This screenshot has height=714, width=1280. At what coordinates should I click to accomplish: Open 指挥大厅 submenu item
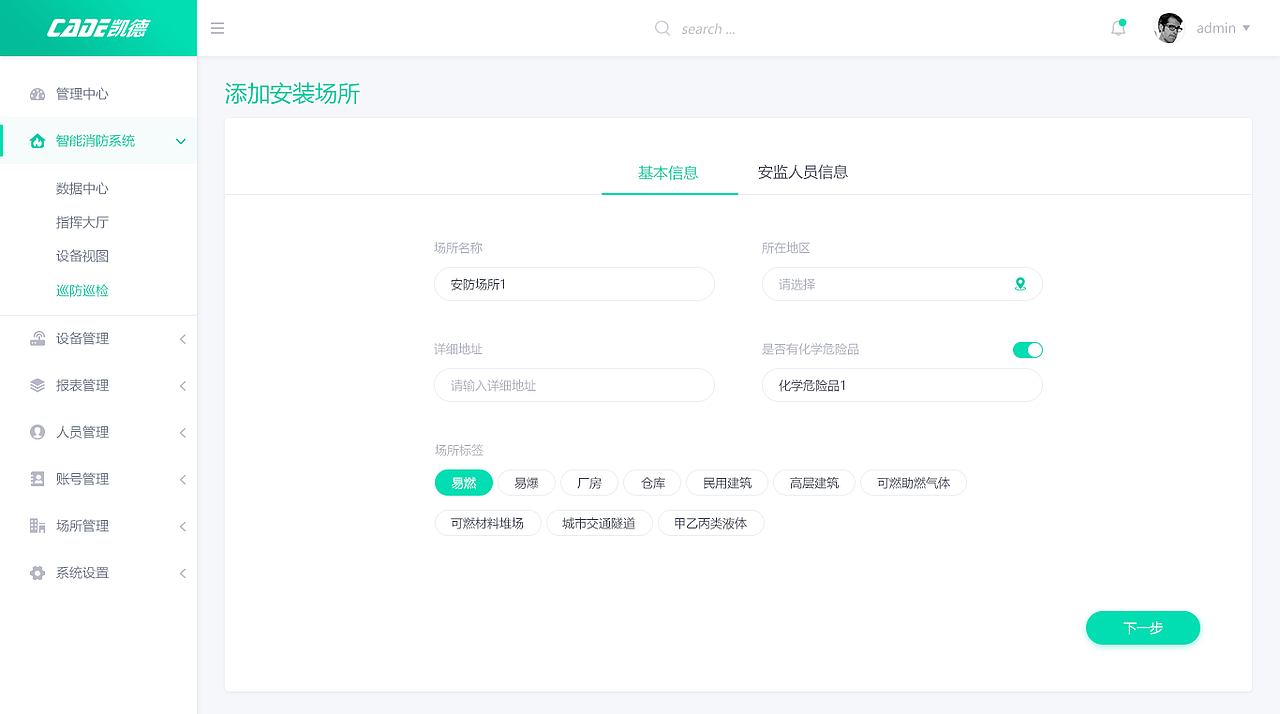click(82, 223)
